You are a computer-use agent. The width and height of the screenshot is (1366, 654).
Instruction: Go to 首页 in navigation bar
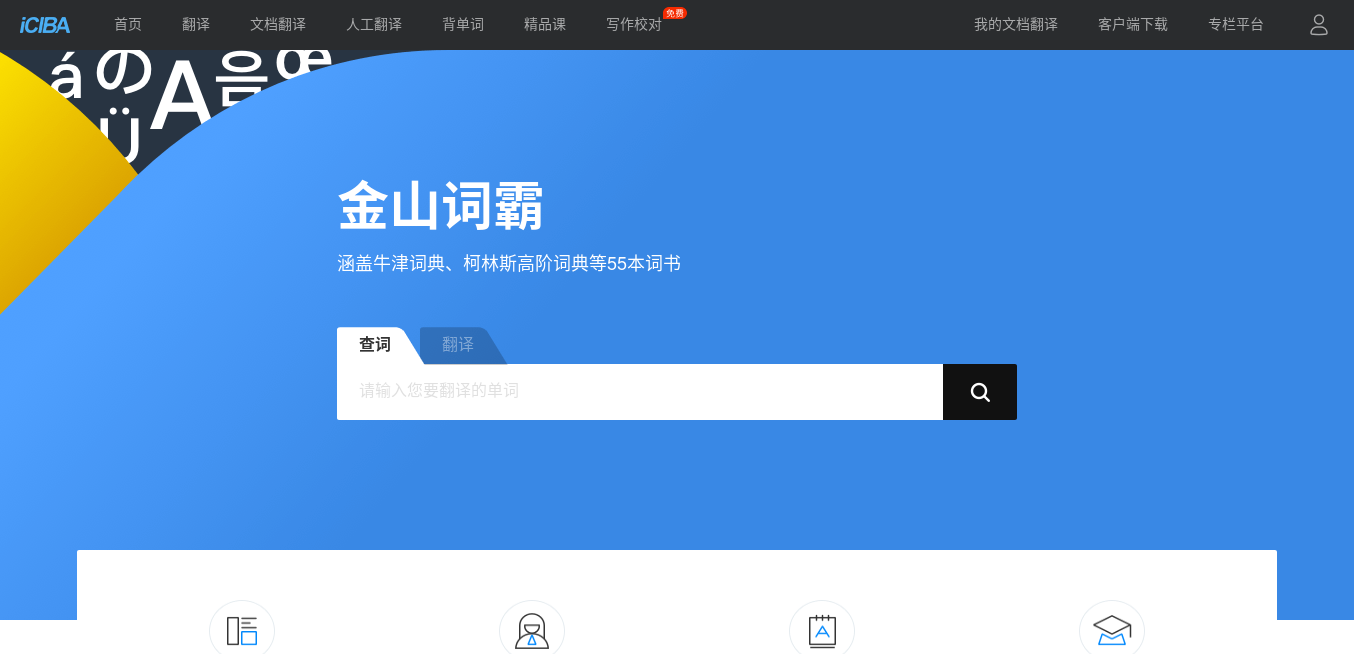coord(128,25)
